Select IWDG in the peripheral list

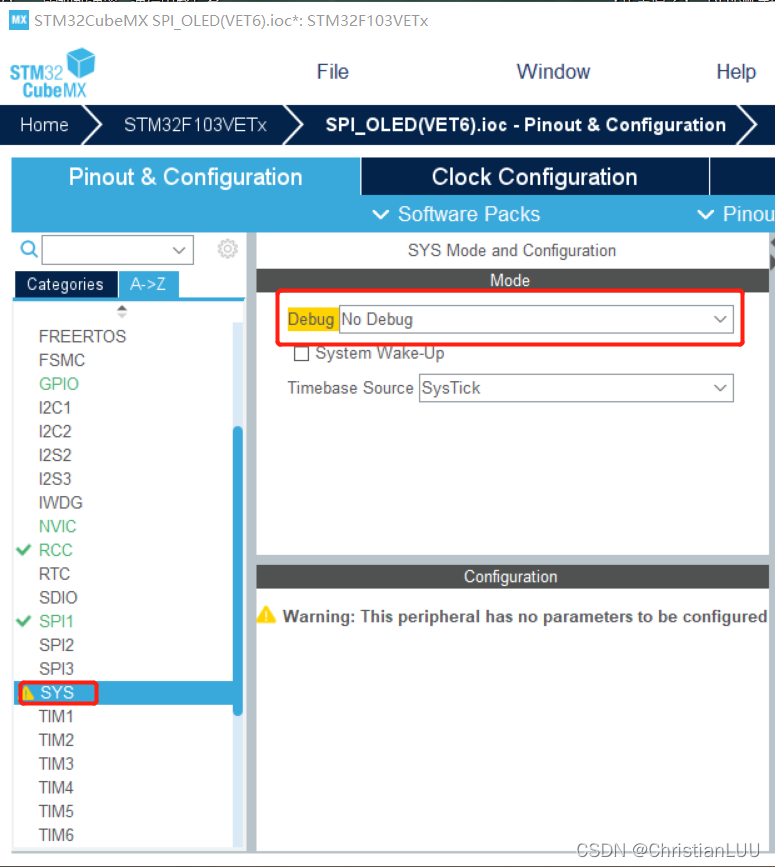coord(60,503)
